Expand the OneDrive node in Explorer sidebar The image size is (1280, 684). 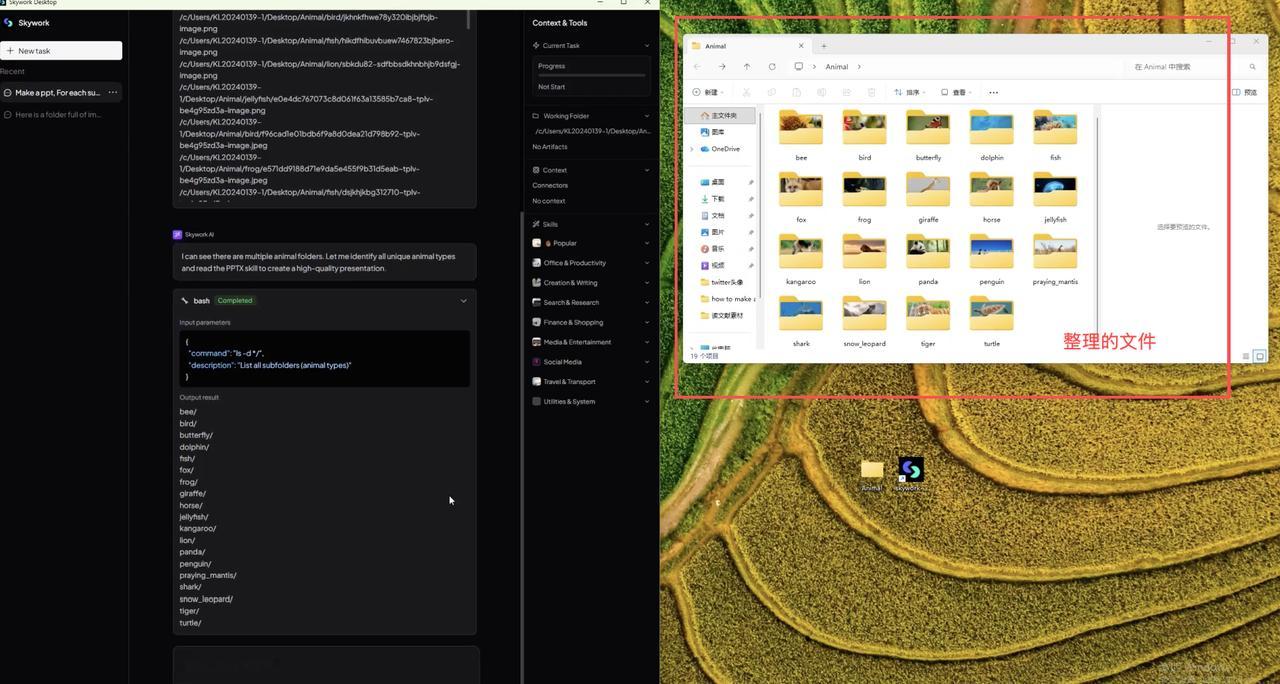click(x=692, y=149)
